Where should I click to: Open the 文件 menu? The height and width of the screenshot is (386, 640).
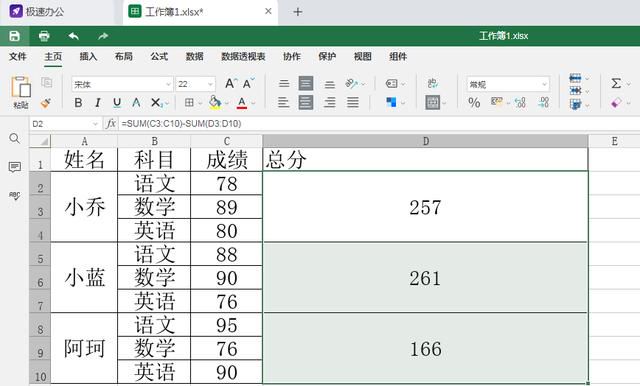point(18,56)
